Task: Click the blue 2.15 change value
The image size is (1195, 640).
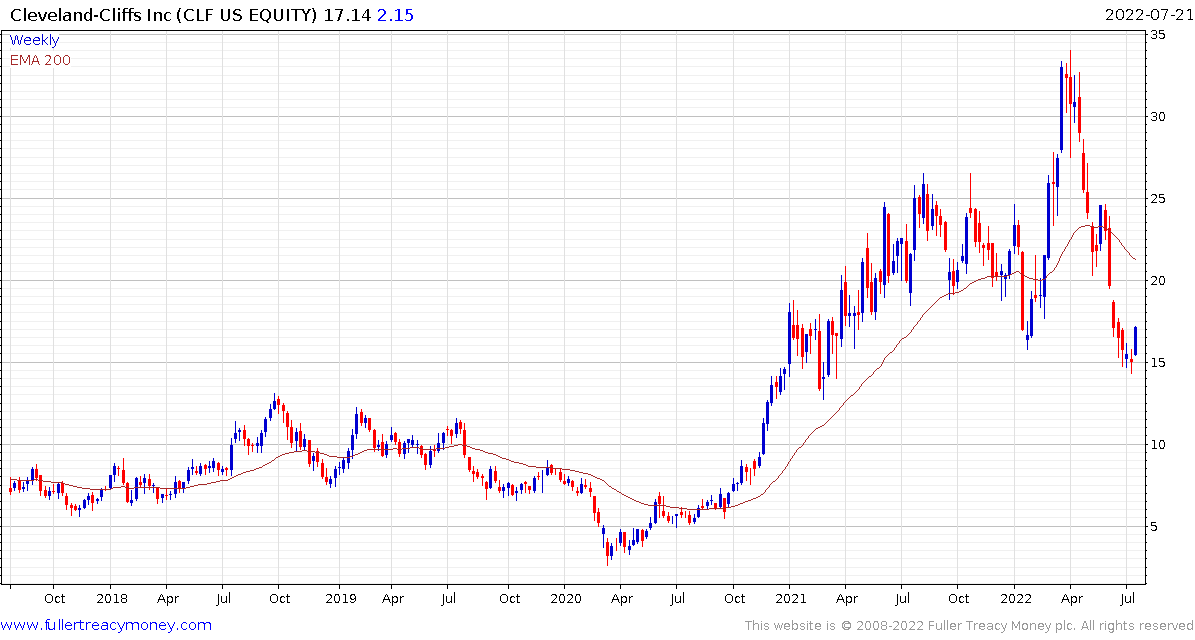Action: point(396,14)
